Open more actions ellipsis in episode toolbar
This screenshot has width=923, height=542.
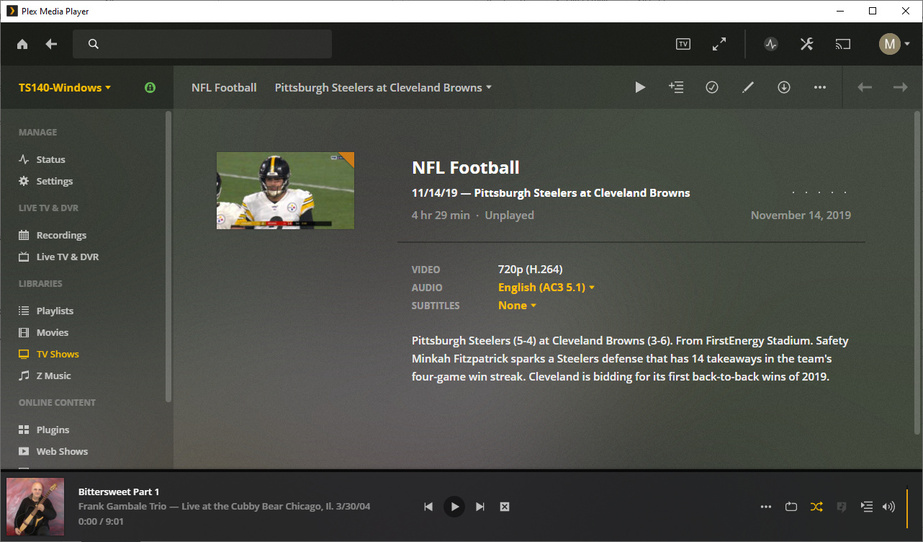pyautogui.click(x=819, y=88)
